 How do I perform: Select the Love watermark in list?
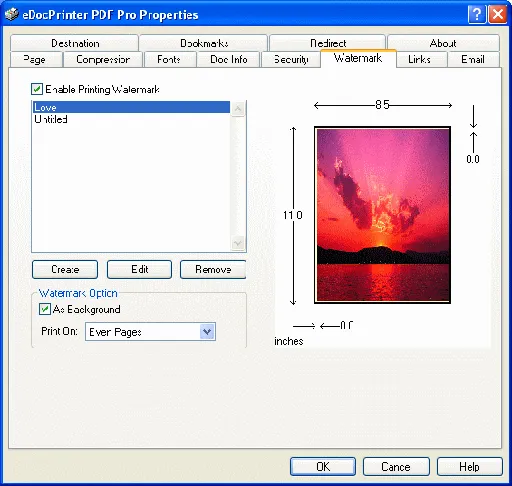pos(131,107)
